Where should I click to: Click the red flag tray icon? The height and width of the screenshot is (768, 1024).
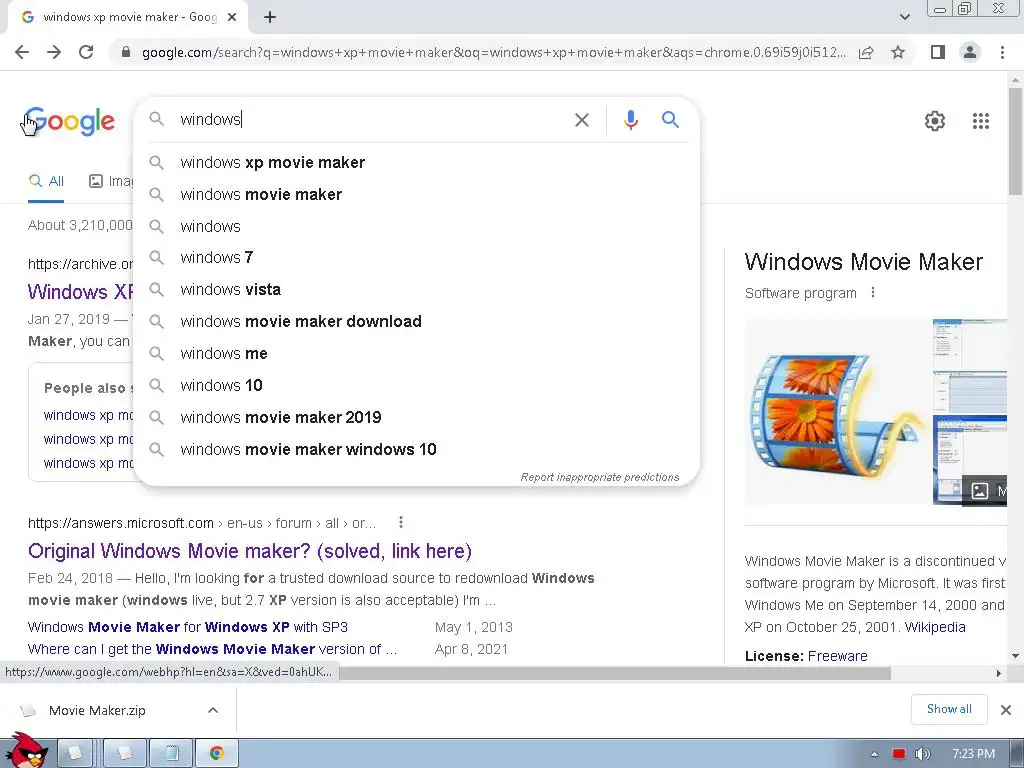(899, 754)
